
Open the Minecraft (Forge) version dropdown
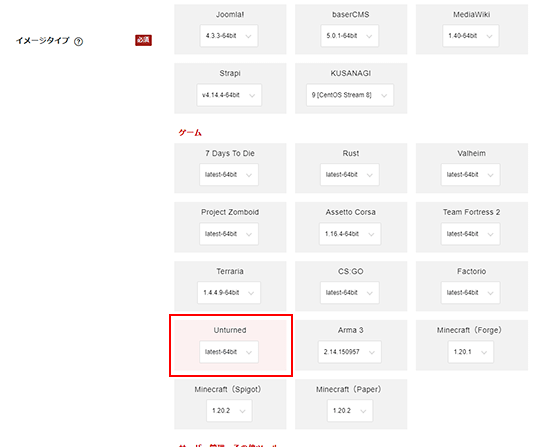tap(471, 352)
